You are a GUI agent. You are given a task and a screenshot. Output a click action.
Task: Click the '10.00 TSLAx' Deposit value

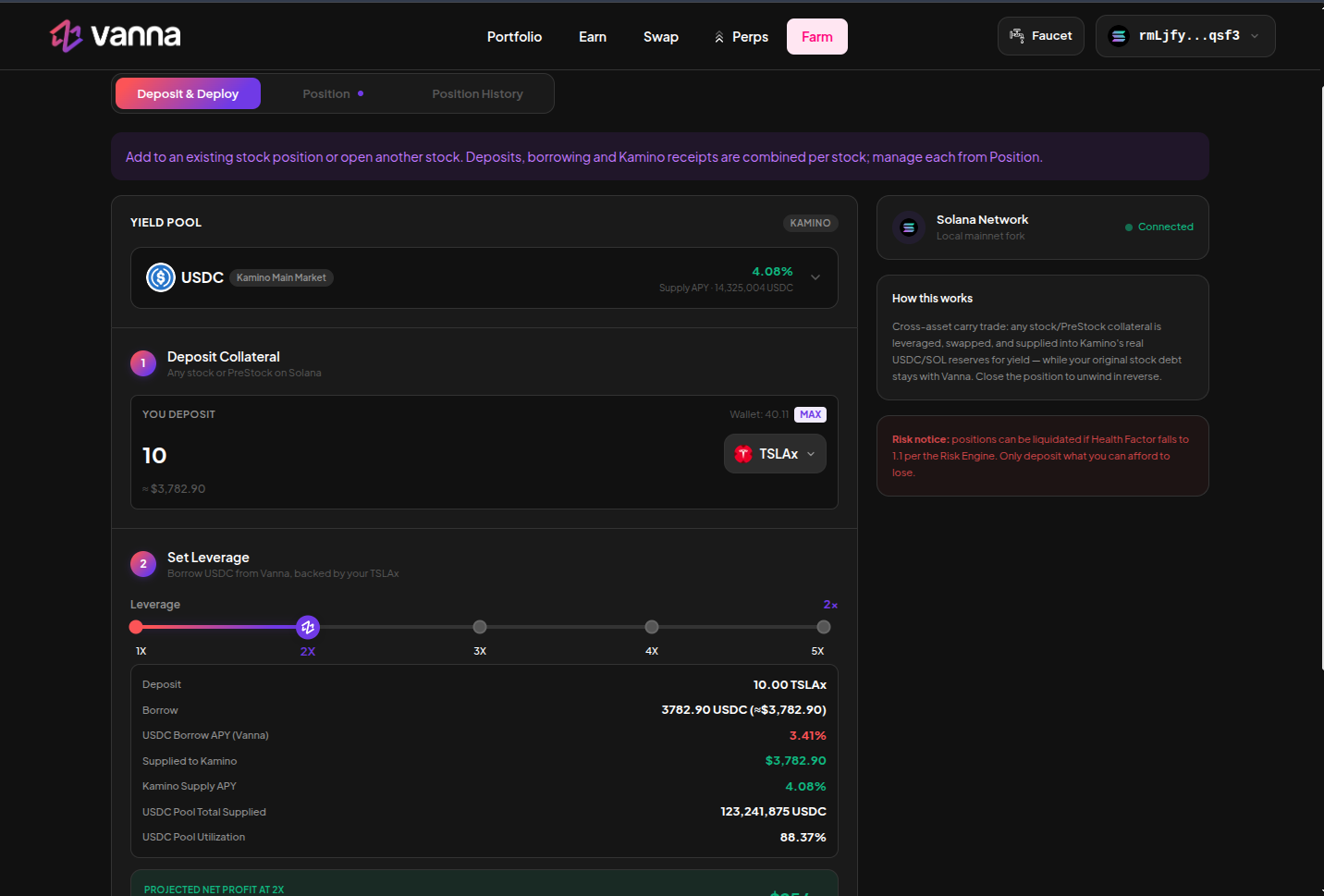[x=790, y=685]
